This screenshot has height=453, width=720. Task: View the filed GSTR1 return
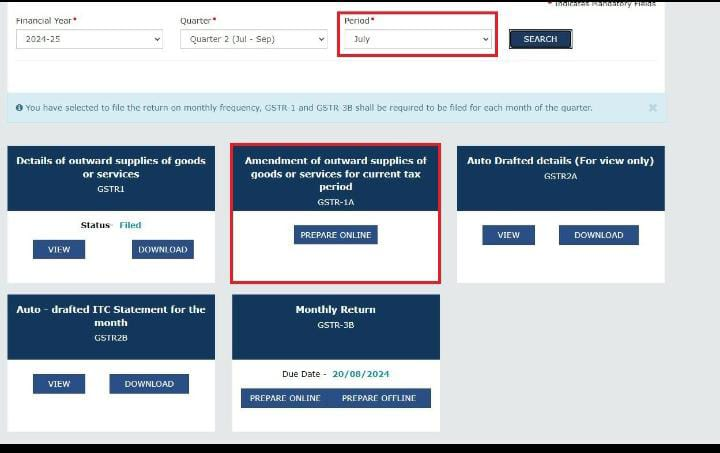click(x=59, y=249)
